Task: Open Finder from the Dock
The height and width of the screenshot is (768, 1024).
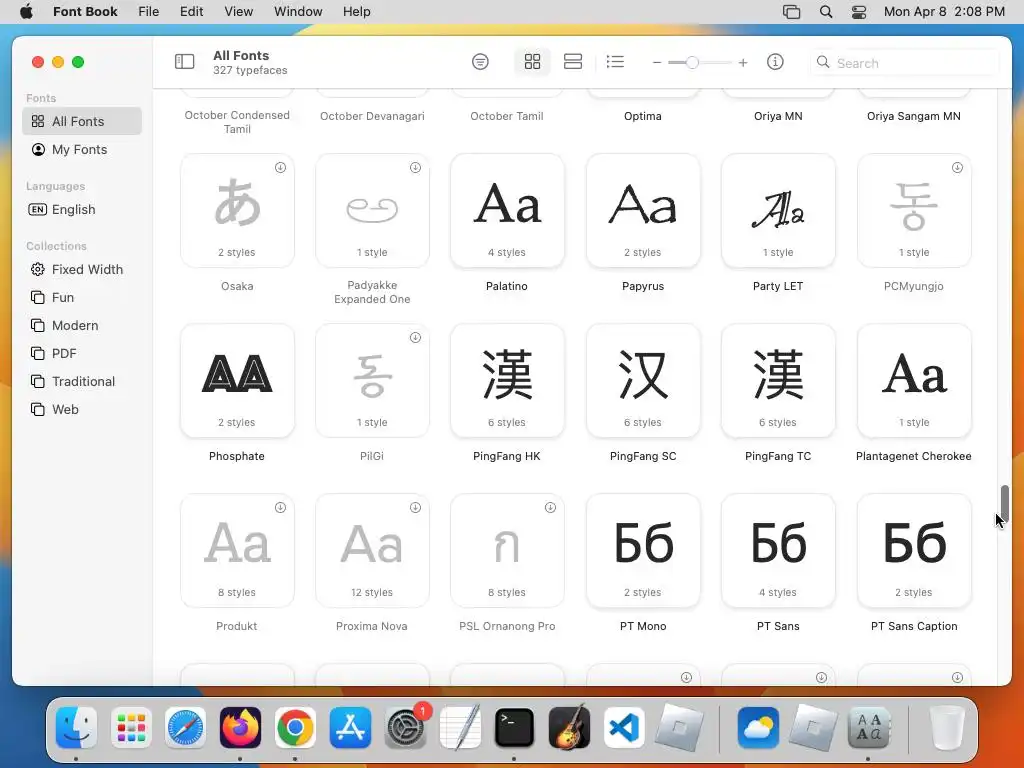Action: tap(76, 728)
